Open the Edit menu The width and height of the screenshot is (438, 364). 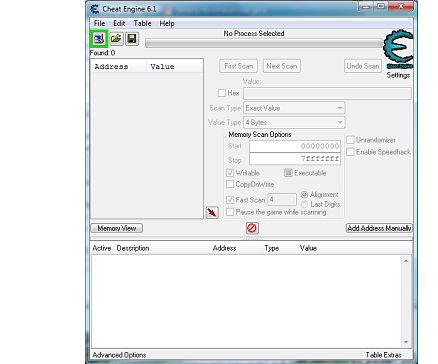pos(119,23)
